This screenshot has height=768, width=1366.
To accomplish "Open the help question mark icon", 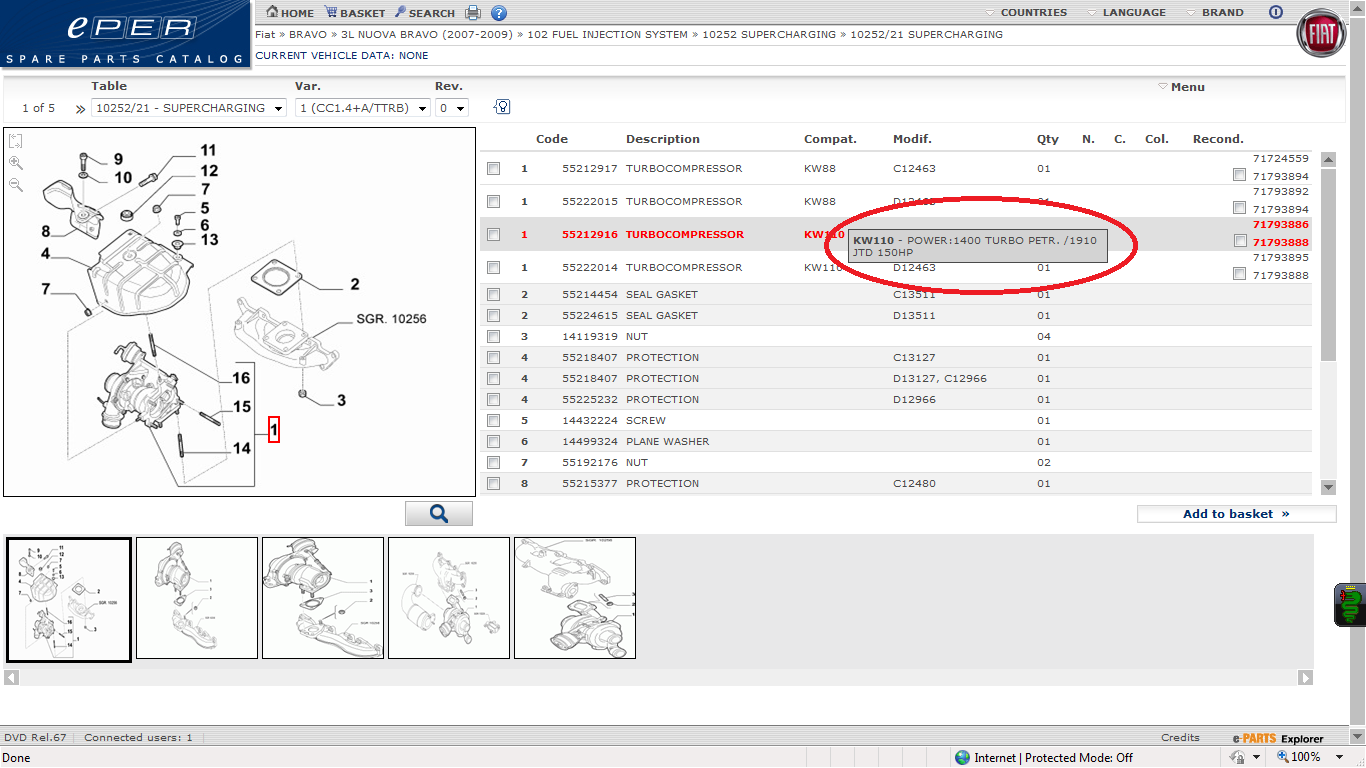I will (x=499, y=13).
